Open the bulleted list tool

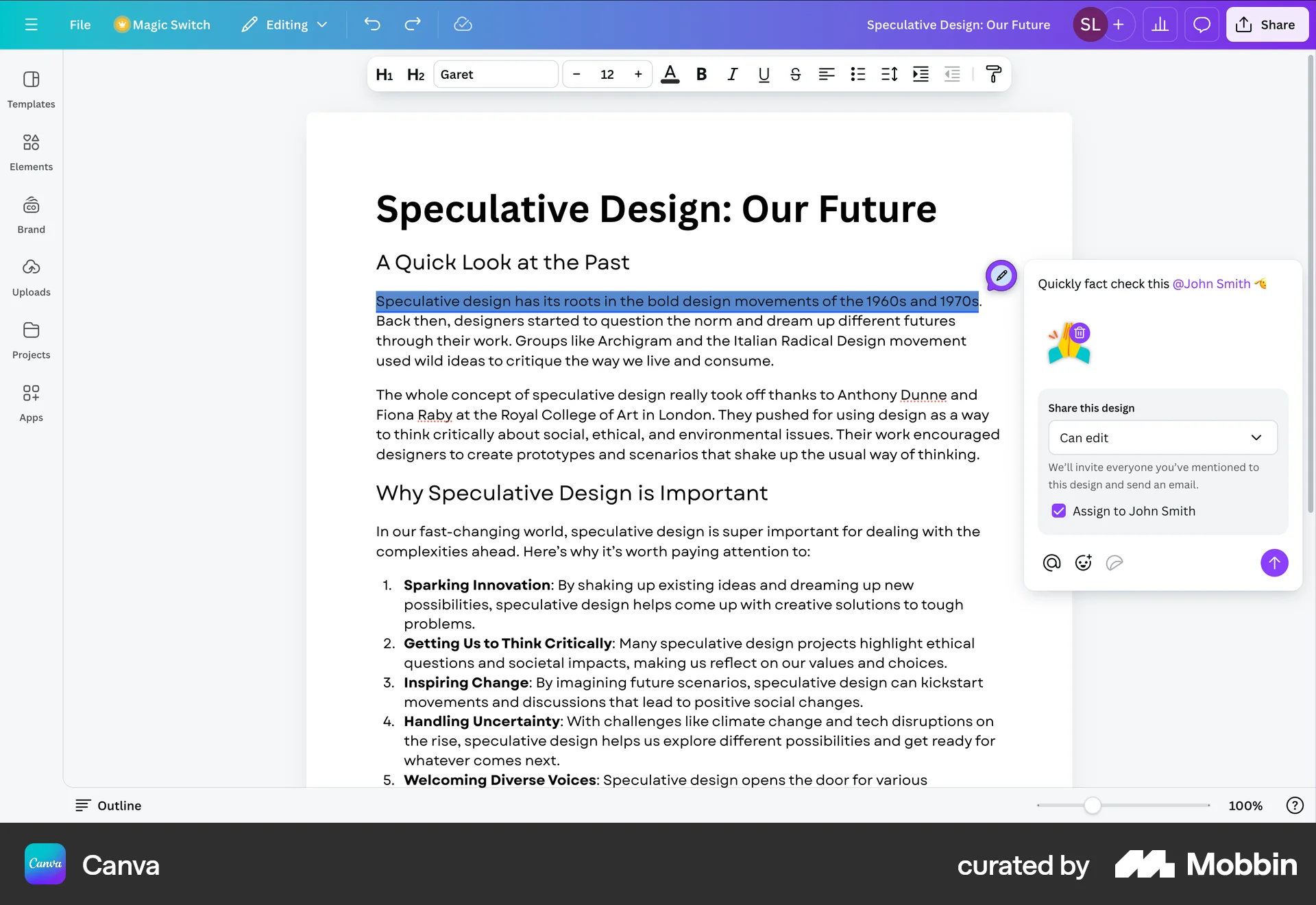coord(857,74)
